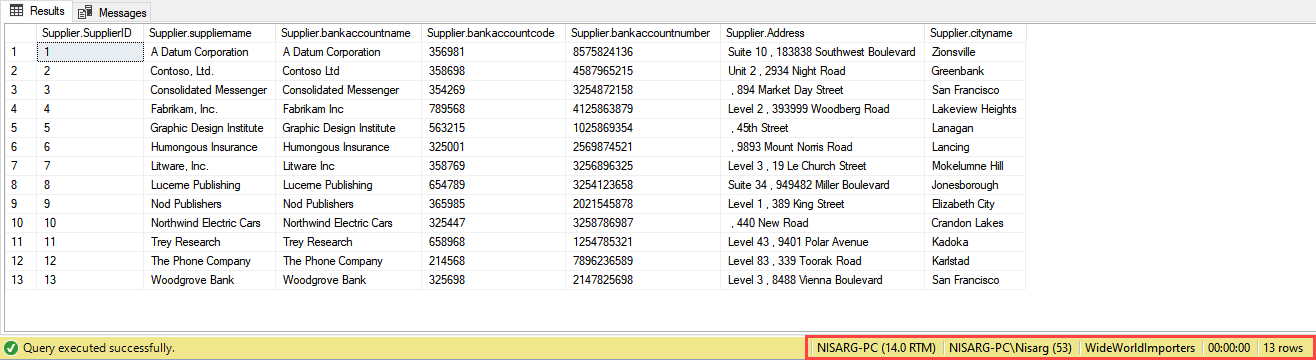Click the 00:00:00 elapsed time status
Screen dimensions: 1316x360
pyautogui.click(x=1229, y=348)
